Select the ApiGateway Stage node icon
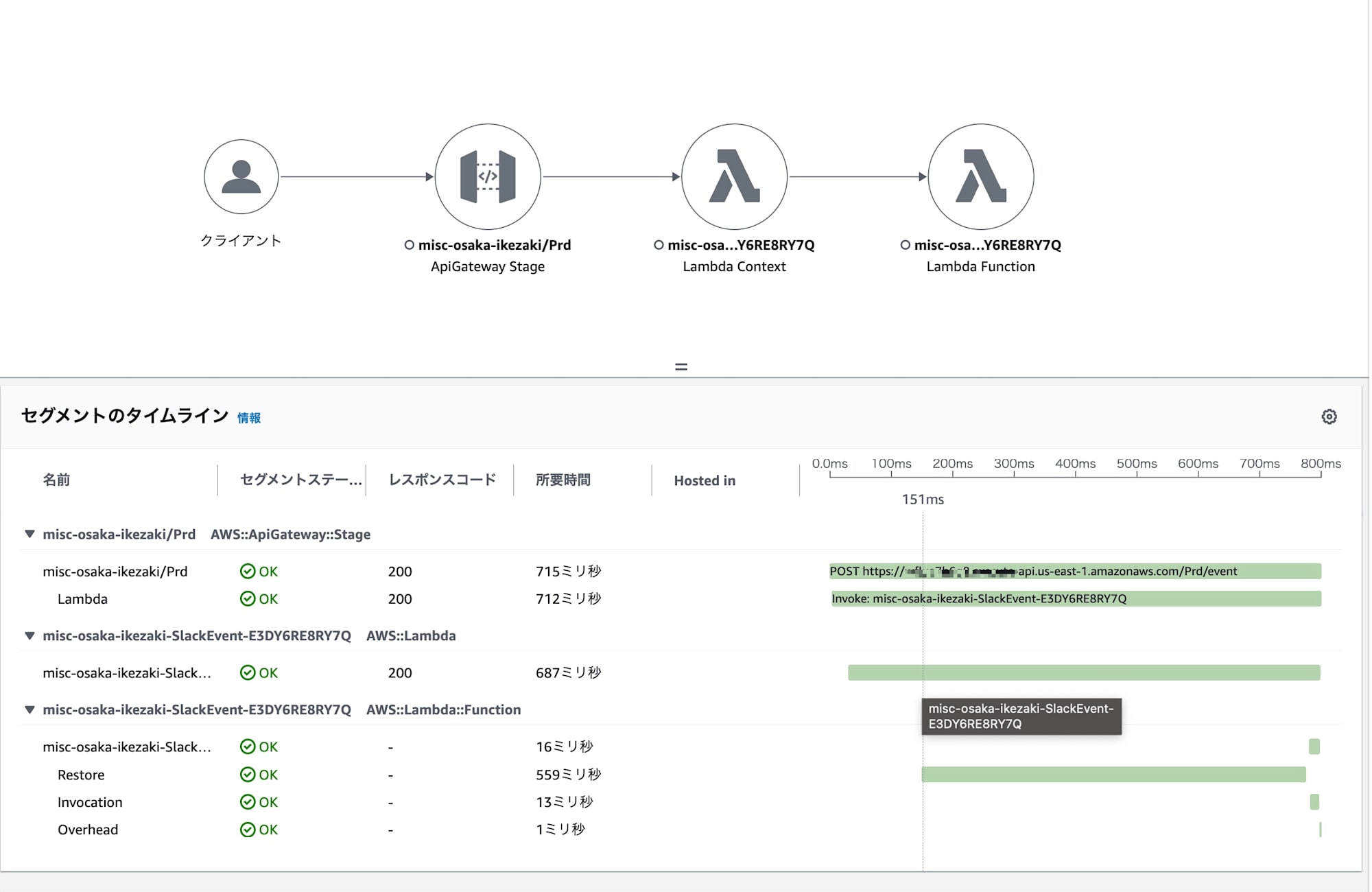 (x=488, y=177)
